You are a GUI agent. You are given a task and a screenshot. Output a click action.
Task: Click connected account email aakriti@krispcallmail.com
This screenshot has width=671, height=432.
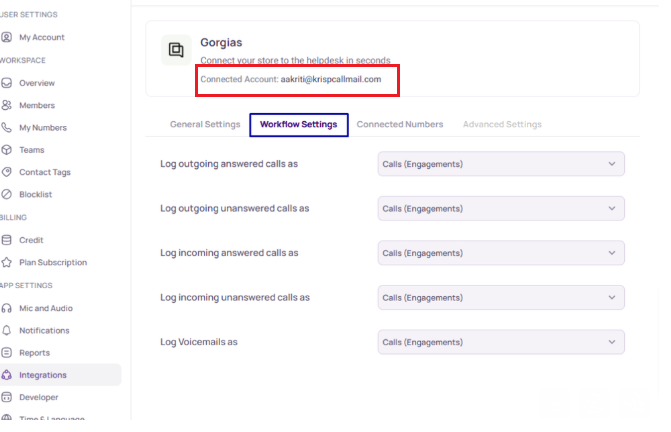click(331, 79)
